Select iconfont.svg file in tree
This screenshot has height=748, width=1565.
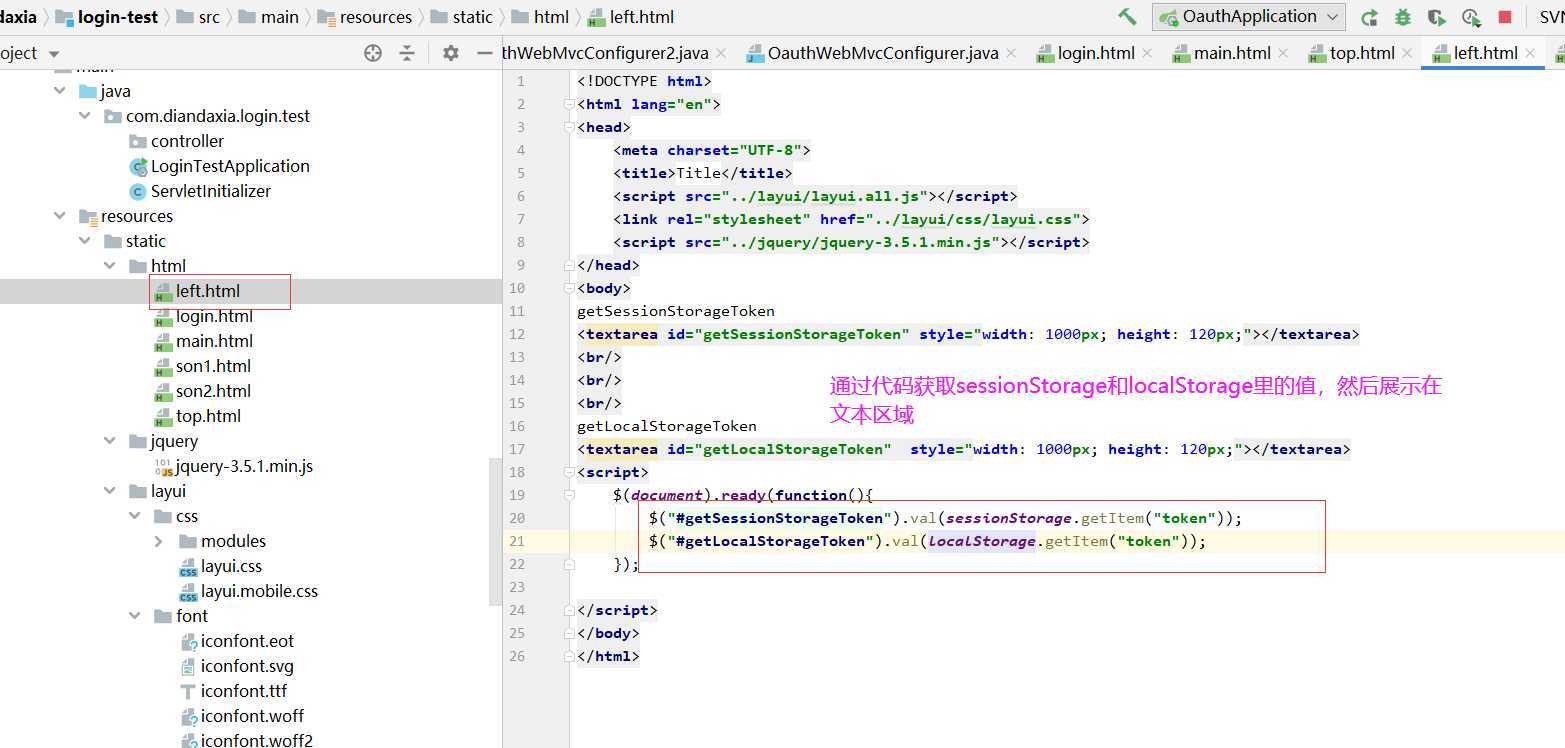[x=247, y=666]
